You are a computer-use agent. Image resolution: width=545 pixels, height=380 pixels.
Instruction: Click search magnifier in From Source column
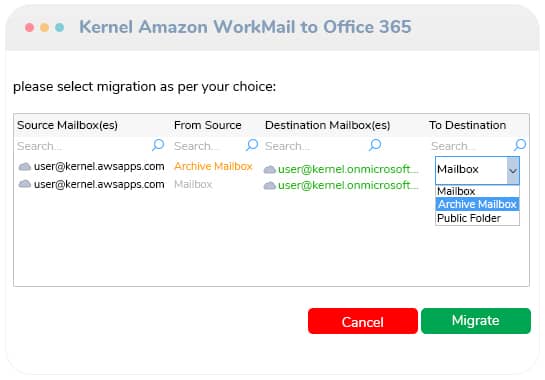(x=252, y=145)
